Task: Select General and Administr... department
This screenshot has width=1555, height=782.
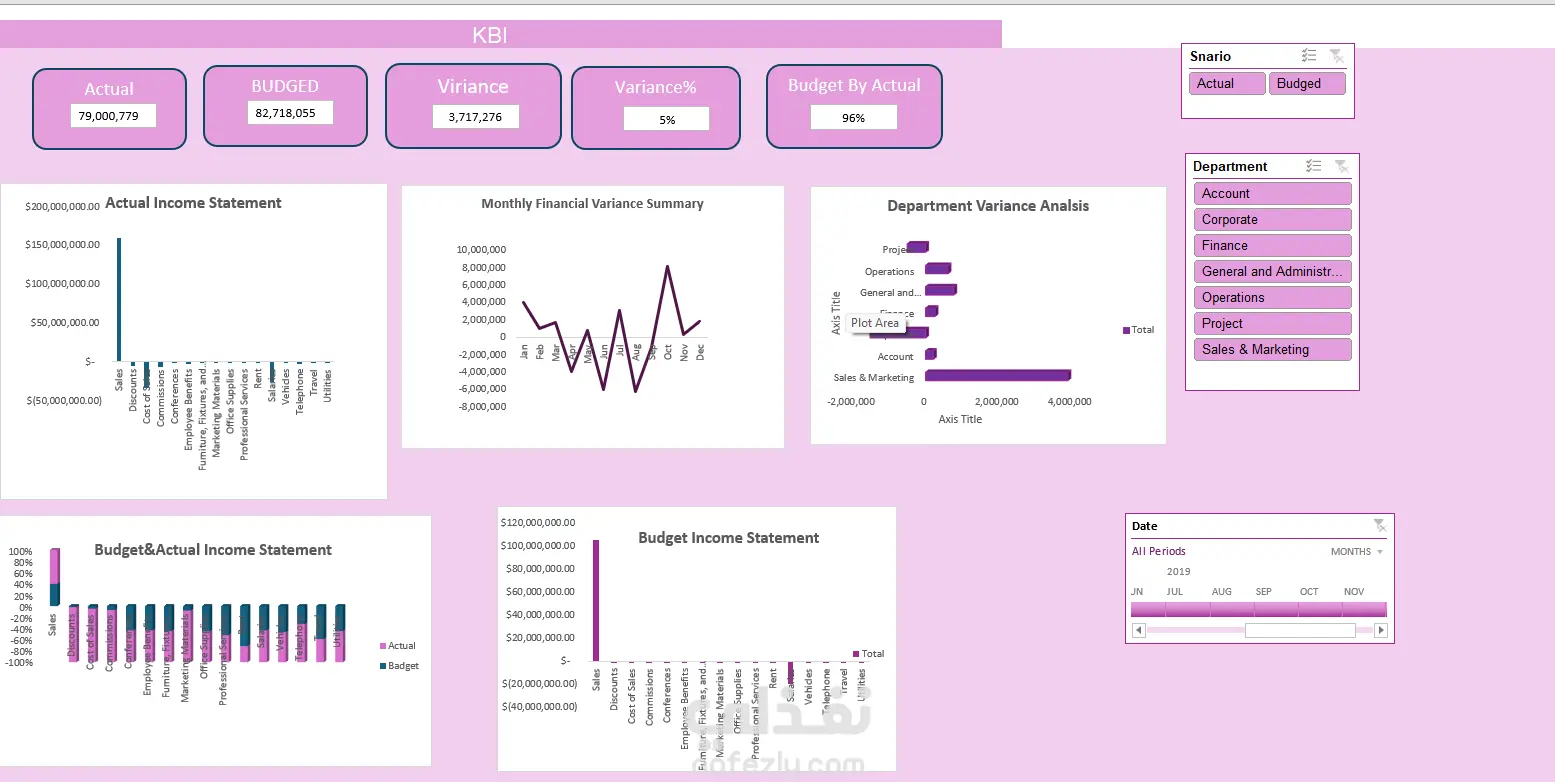Action: coord(1272,271)
